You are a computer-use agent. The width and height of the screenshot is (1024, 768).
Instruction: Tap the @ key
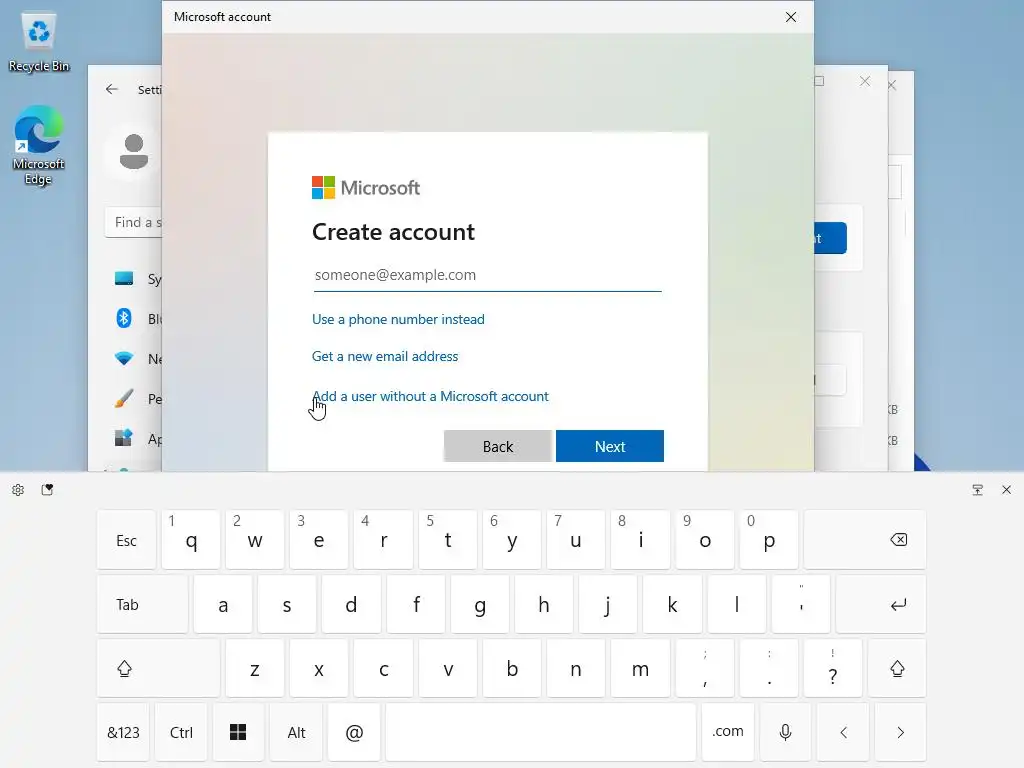(354, 732)
